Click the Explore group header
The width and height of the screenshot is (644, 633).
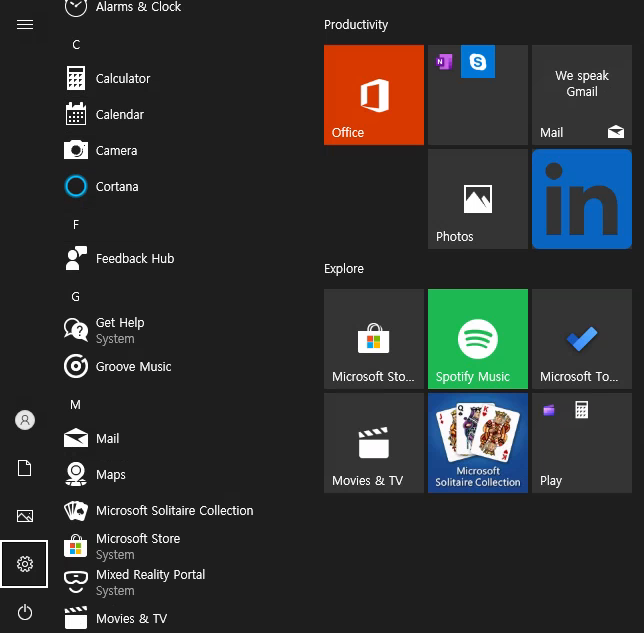(344, 269)
